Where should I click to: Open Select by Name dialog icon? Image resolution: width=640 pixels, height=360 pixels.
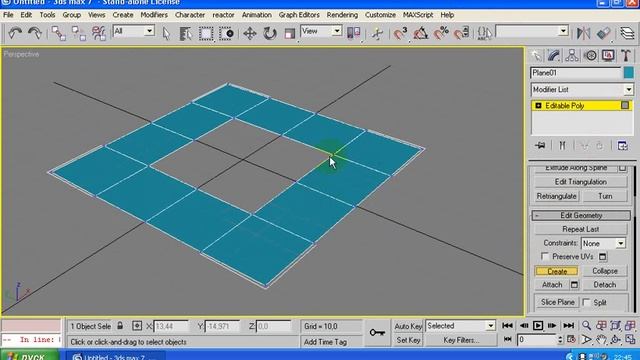click(x=186, y=33)
